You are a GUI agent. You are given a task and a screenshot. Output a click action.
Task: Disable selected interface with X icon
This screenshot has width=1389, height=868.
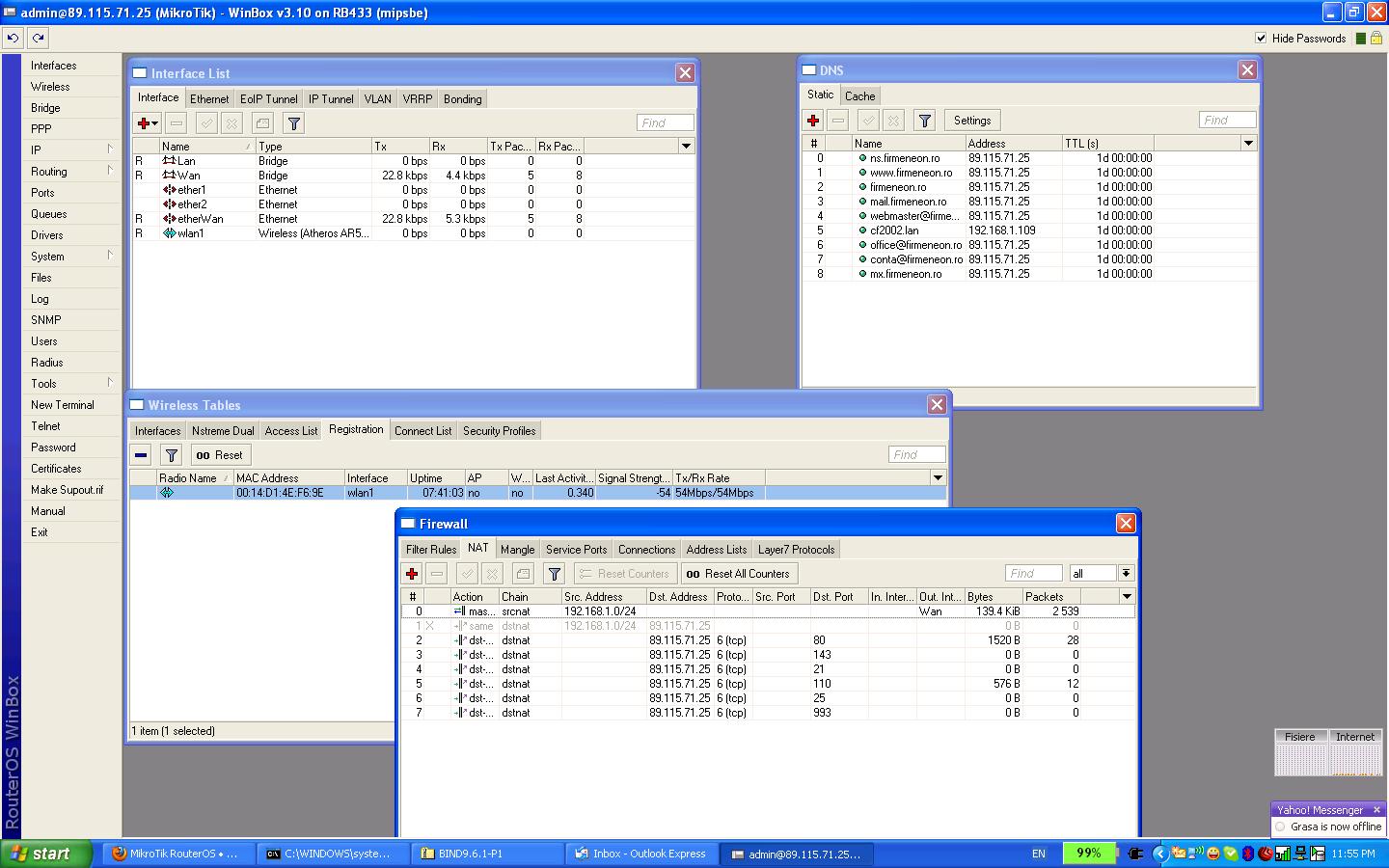coord(231,123)
